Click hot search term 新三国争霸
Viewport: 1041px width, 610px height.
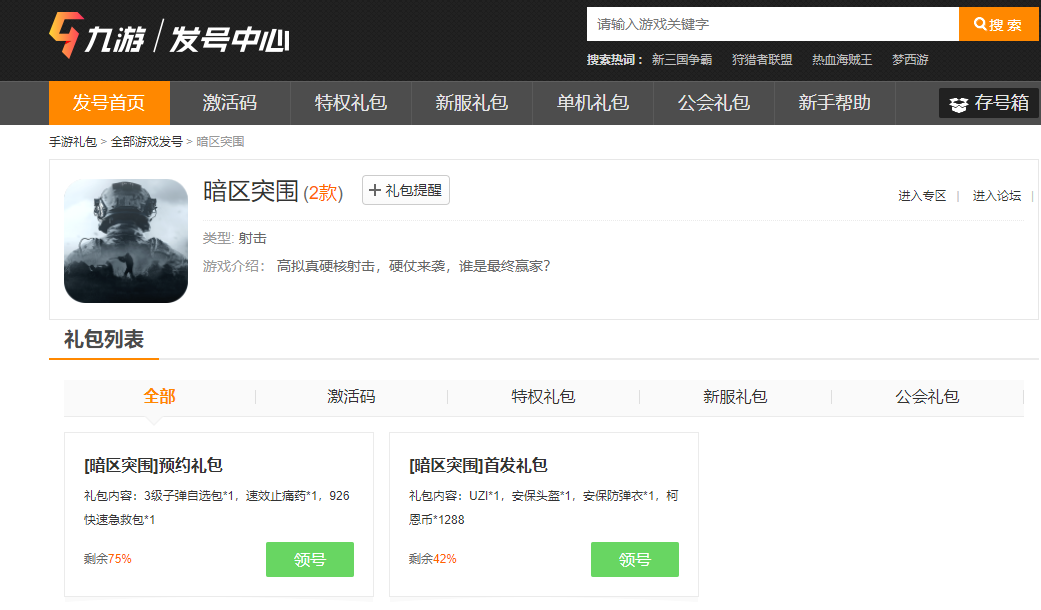682,60
